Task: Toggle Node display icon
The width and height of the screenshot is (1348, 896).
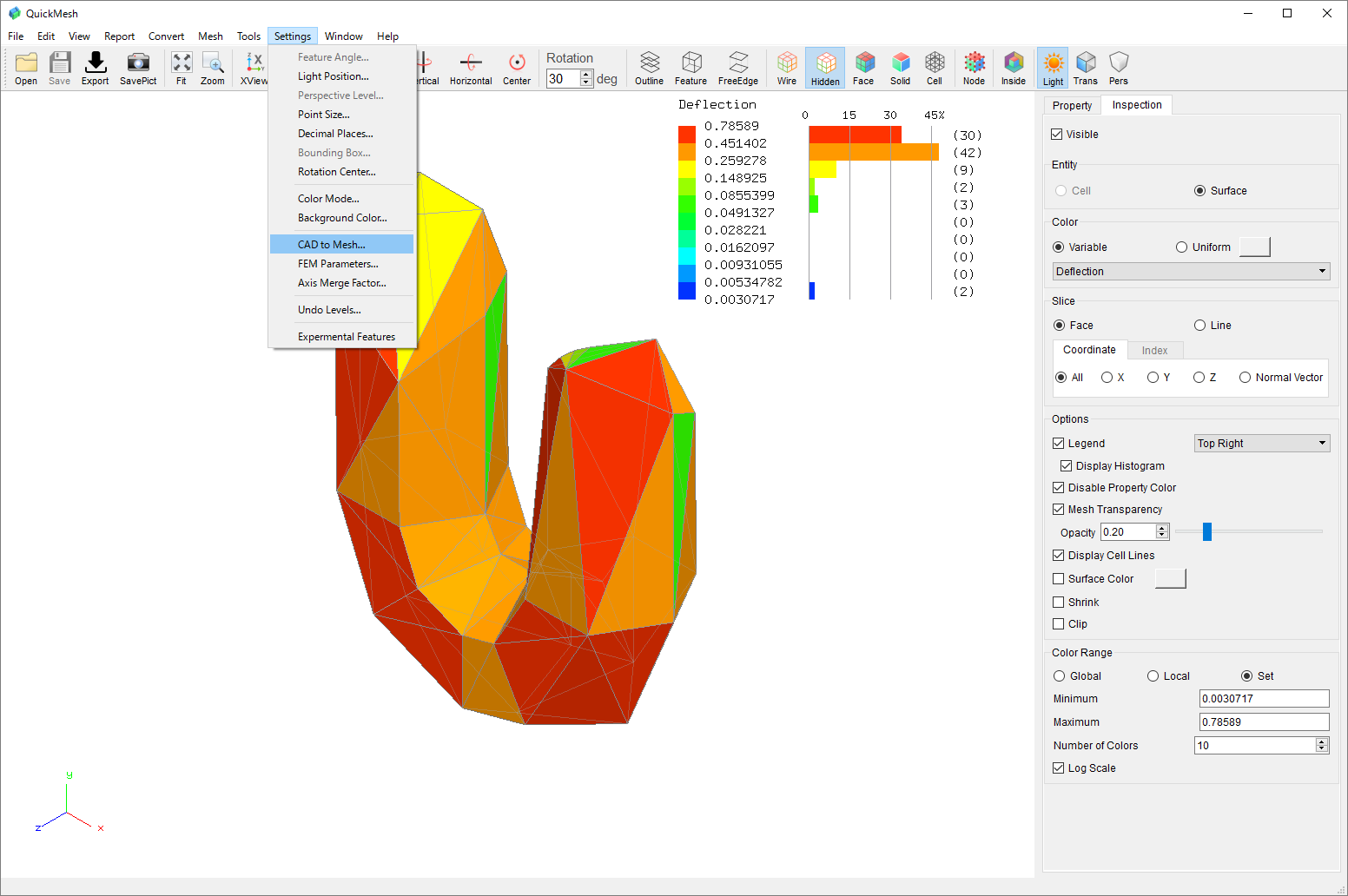Action: 975,68
